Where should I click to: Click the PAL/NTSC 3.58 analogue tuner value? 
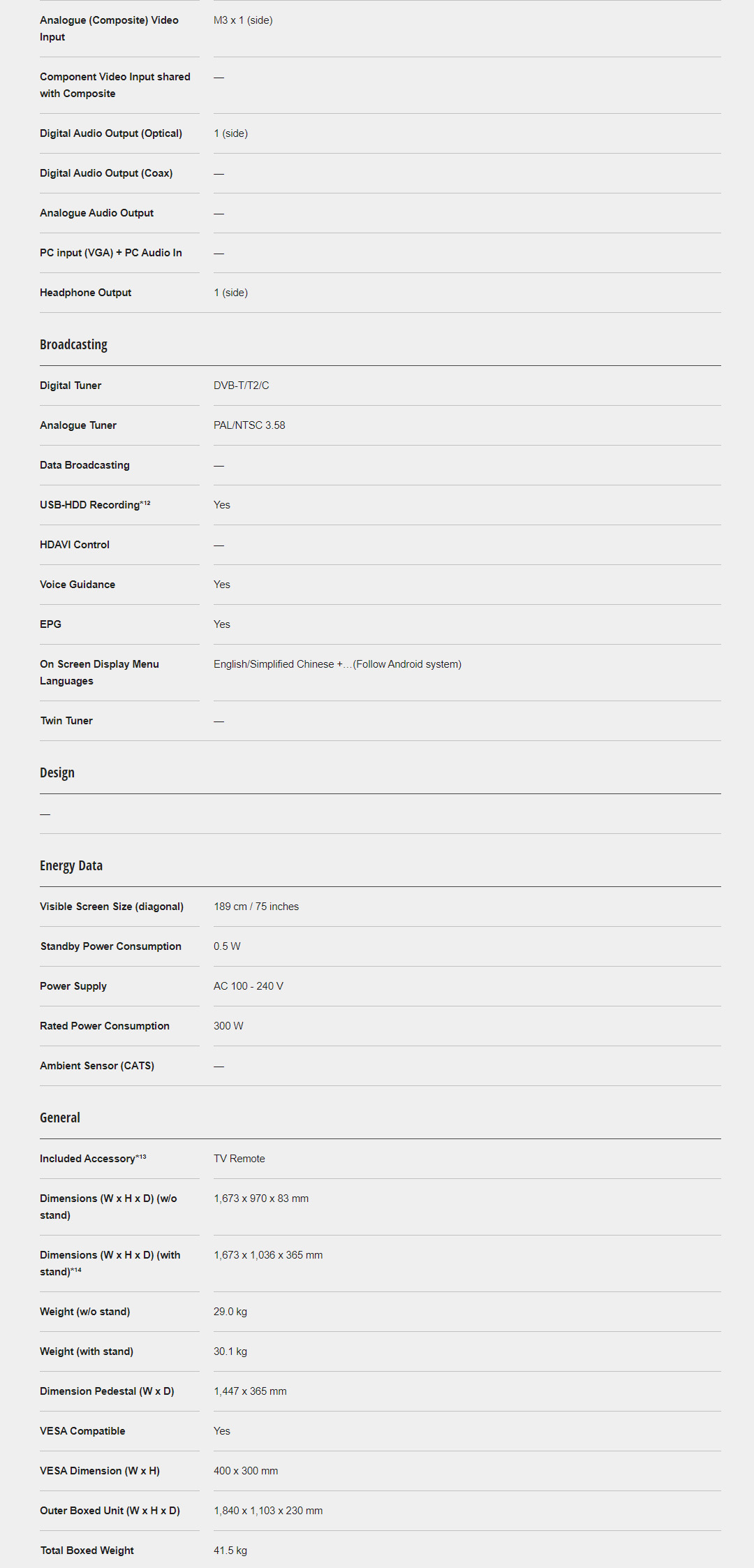pyautogui.click(x=249, y=425)
